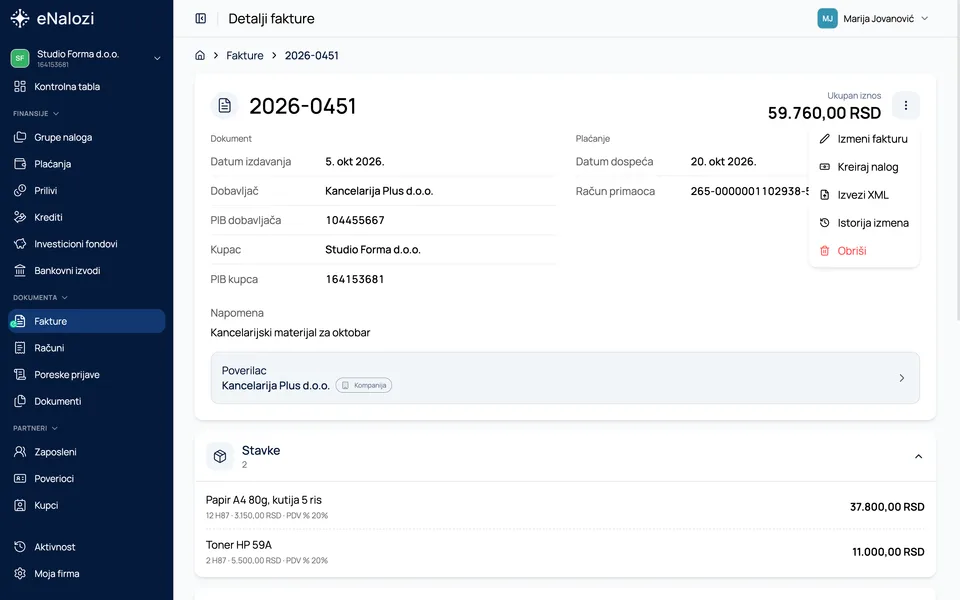Click Dobavljač value Kancelarija Plus d.o.o.
The width and height of the screenshot is (960, 600).
tap(379, 191)
